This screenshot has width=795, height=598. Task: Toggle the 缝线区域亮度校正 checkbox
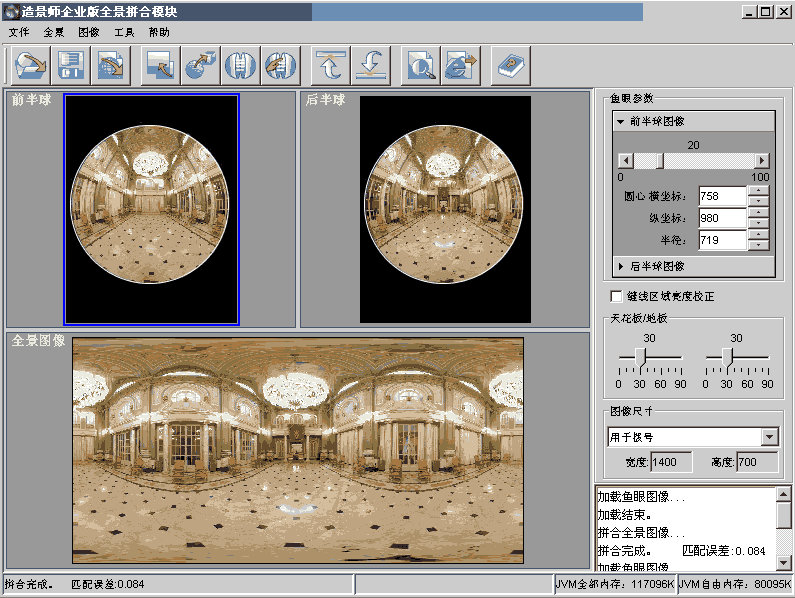[x=616, y=296]
